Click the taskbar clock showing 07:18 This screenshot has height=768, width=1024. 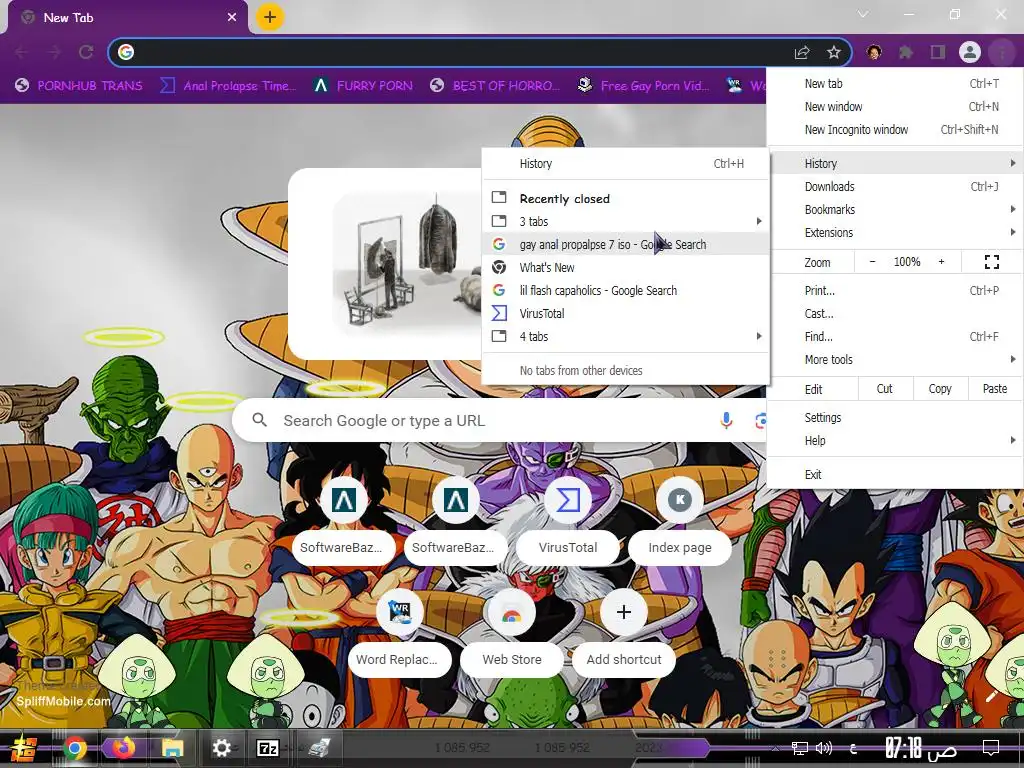921,748
